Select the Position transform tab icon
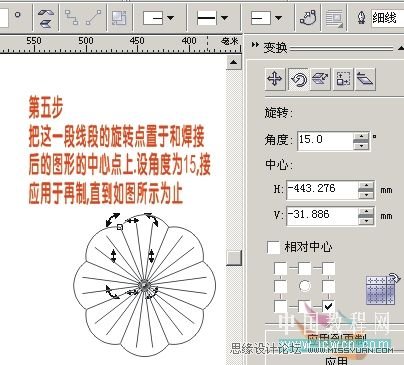This screenshot has width=404, height=365. click(x=275, y=79)
